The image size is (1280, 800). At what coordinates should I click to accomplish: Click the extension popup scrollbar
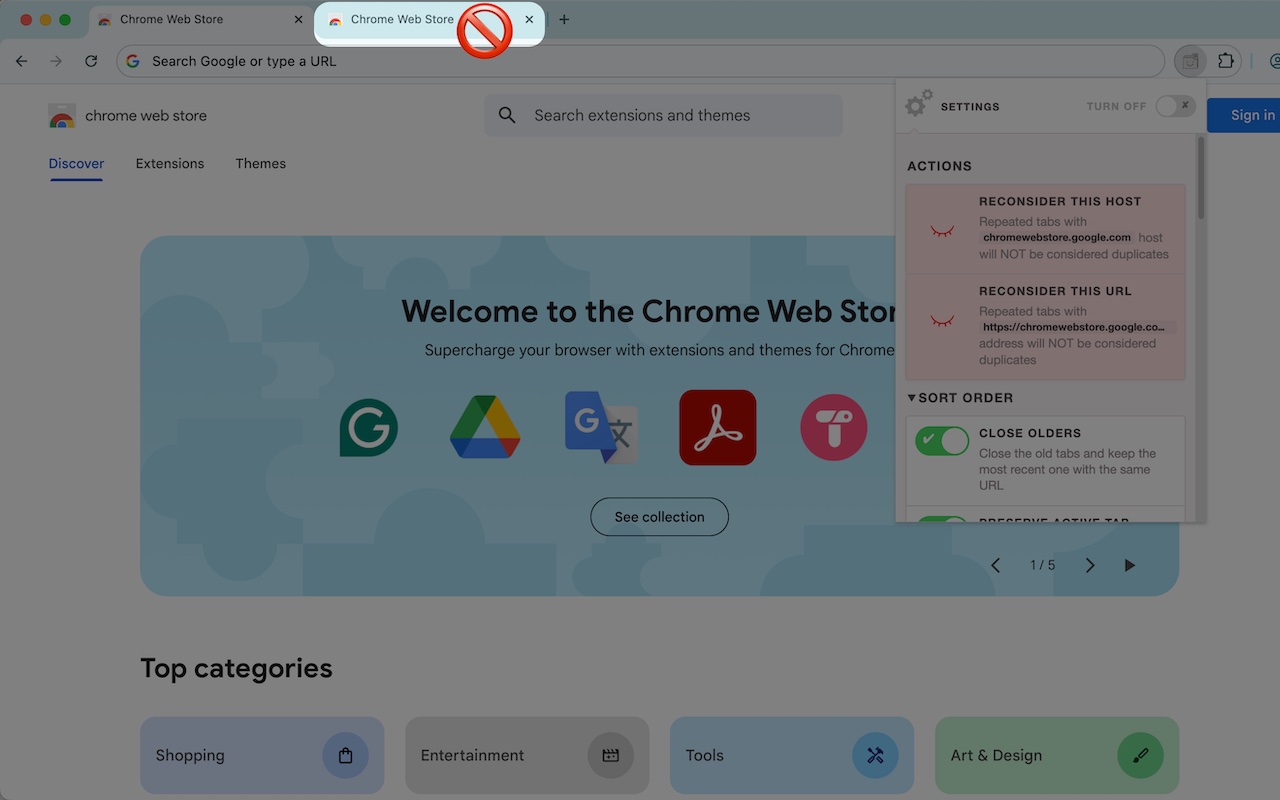[1201, 178]
